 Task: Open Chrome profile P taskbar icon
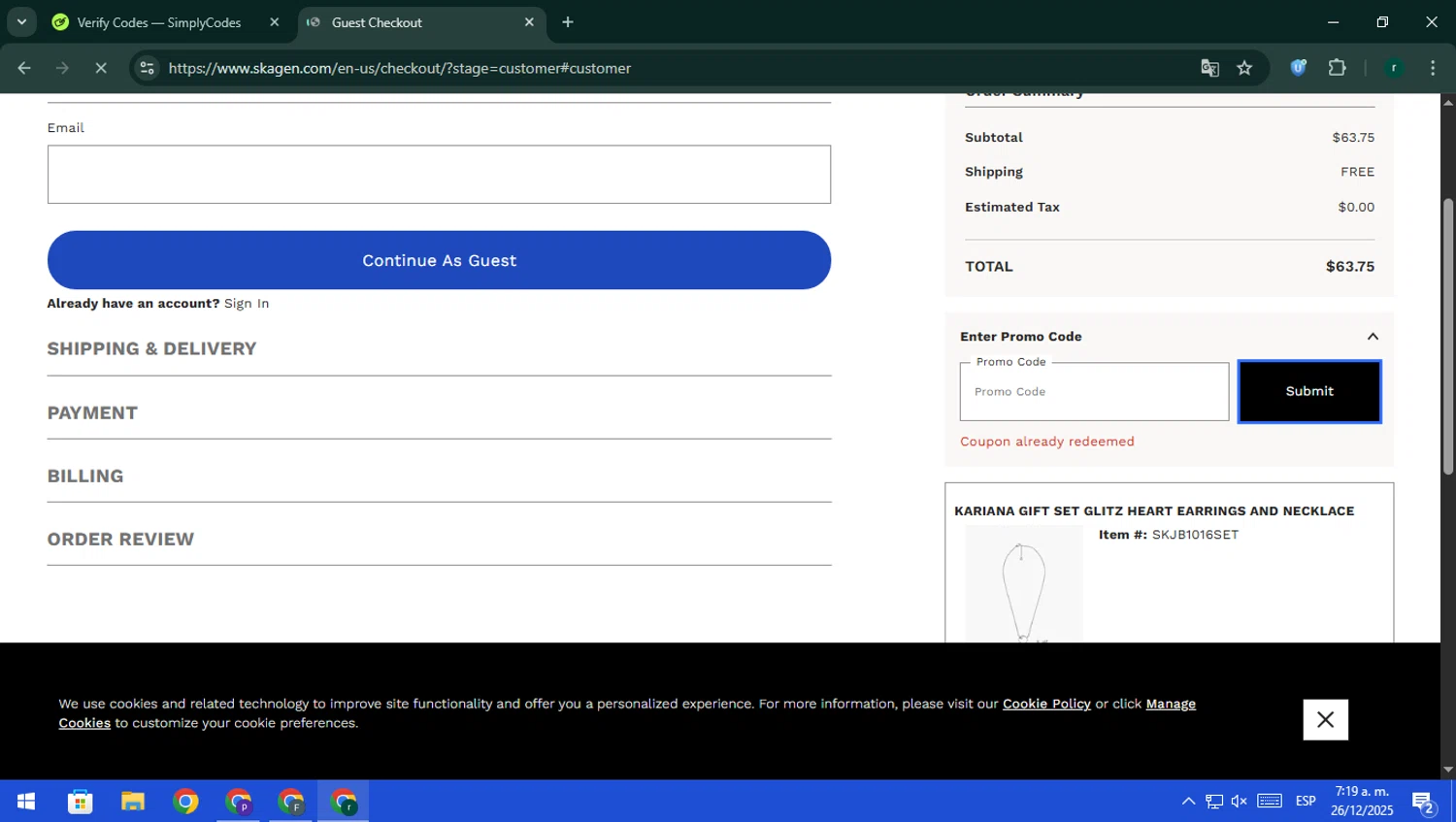click(x=238, y=802)
